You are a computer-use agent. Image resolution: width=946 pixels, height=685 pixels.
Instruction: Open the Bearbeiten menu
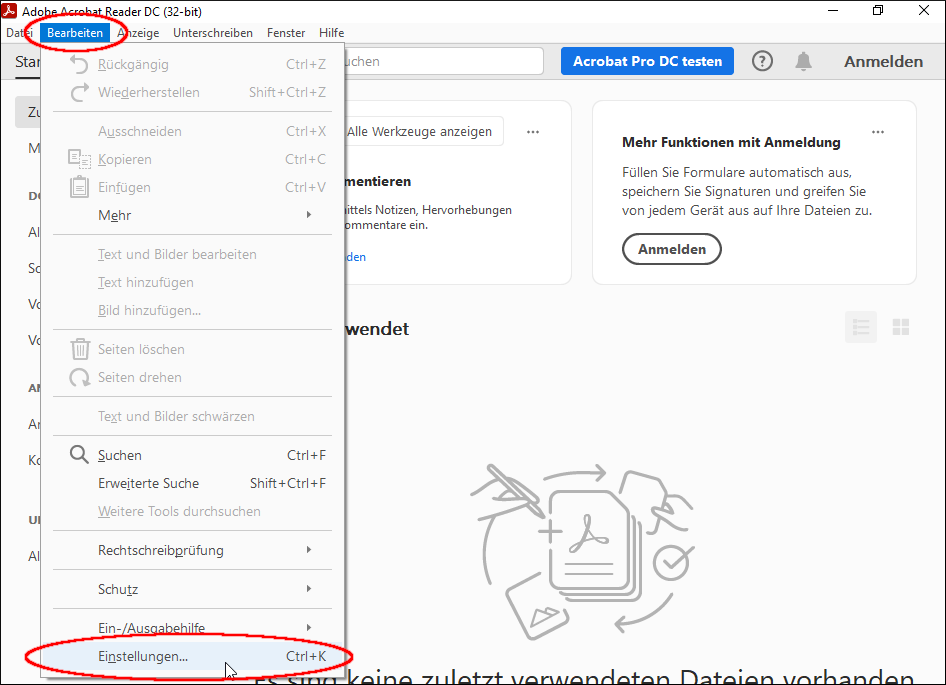coord(75,33)
